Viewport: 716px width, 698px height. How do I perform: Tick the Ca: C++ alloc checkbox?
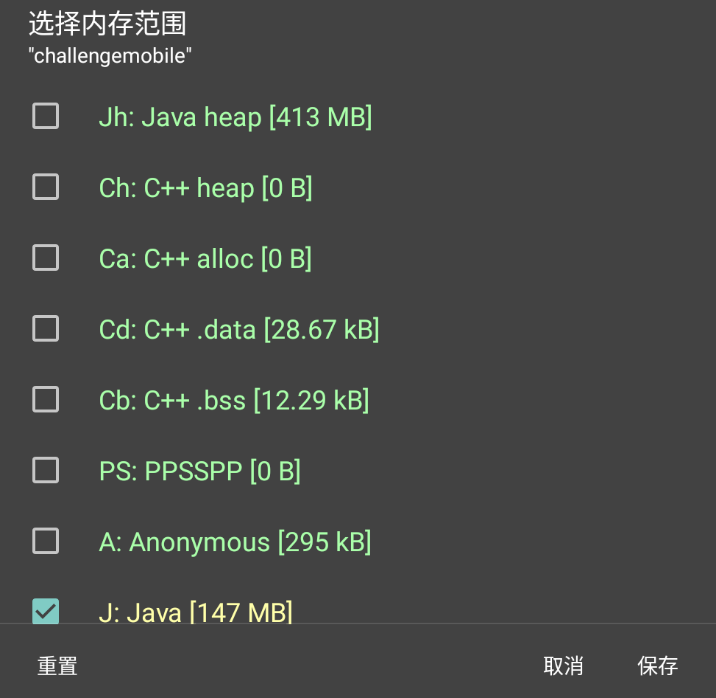click(46, 258)
